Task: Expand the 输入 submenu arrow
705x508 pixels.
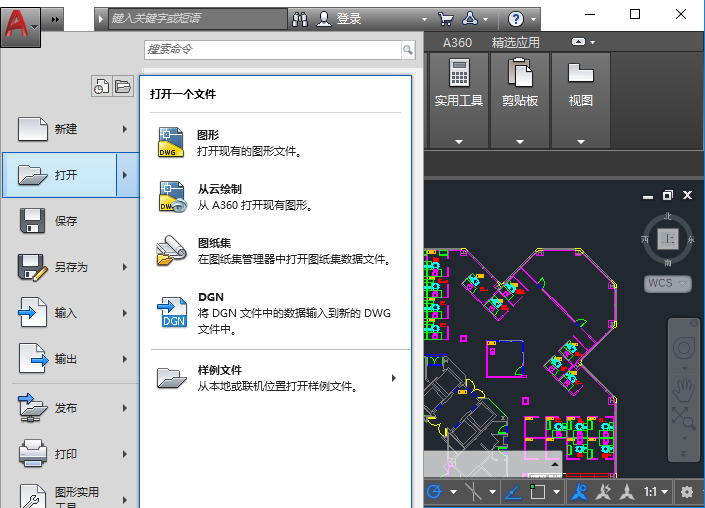Action: tap(125, 313)
